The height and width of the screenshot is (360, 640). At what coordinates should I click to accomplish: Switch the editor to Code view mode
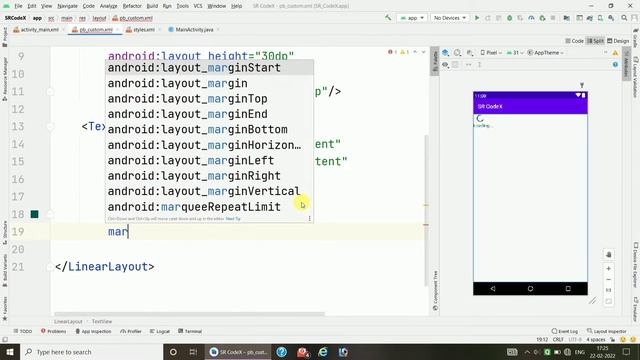(x=574, y=41)
